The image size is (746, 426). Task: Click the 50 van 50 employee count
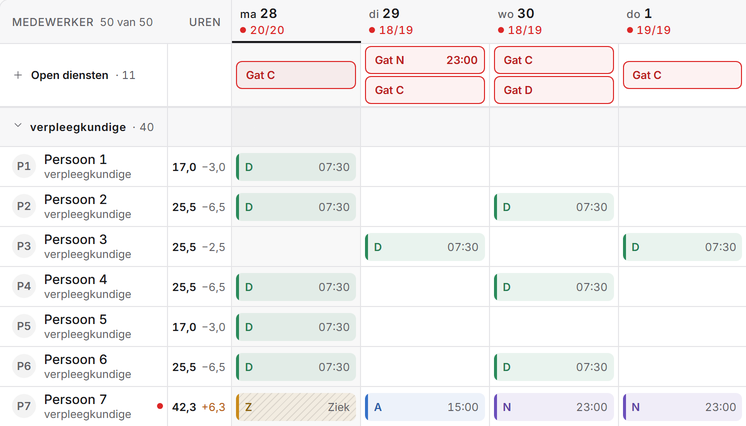click(126, 22)
